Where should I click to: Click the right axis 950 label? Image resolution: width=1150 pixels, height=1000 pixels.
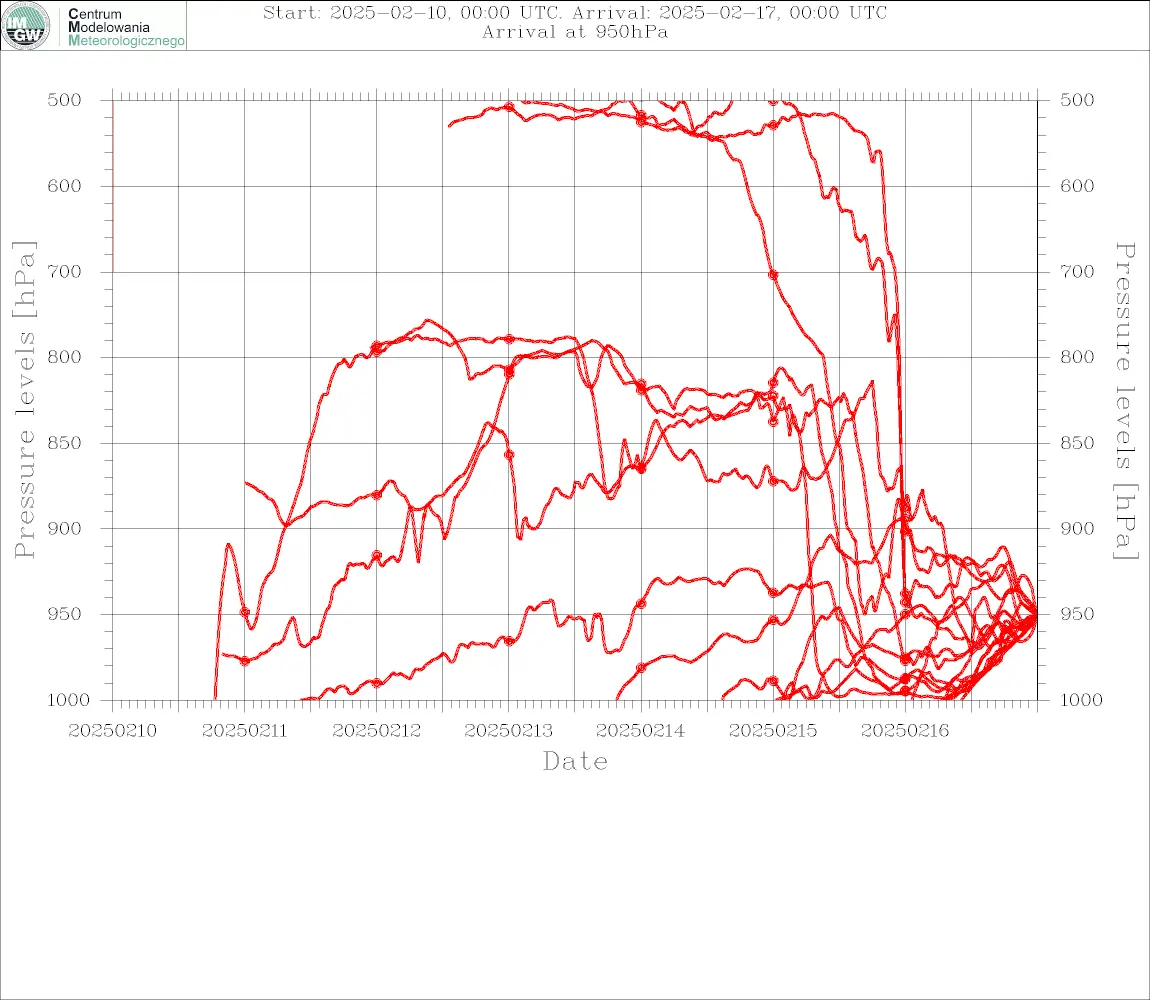pyautogui.click(x=1077, y=614)
